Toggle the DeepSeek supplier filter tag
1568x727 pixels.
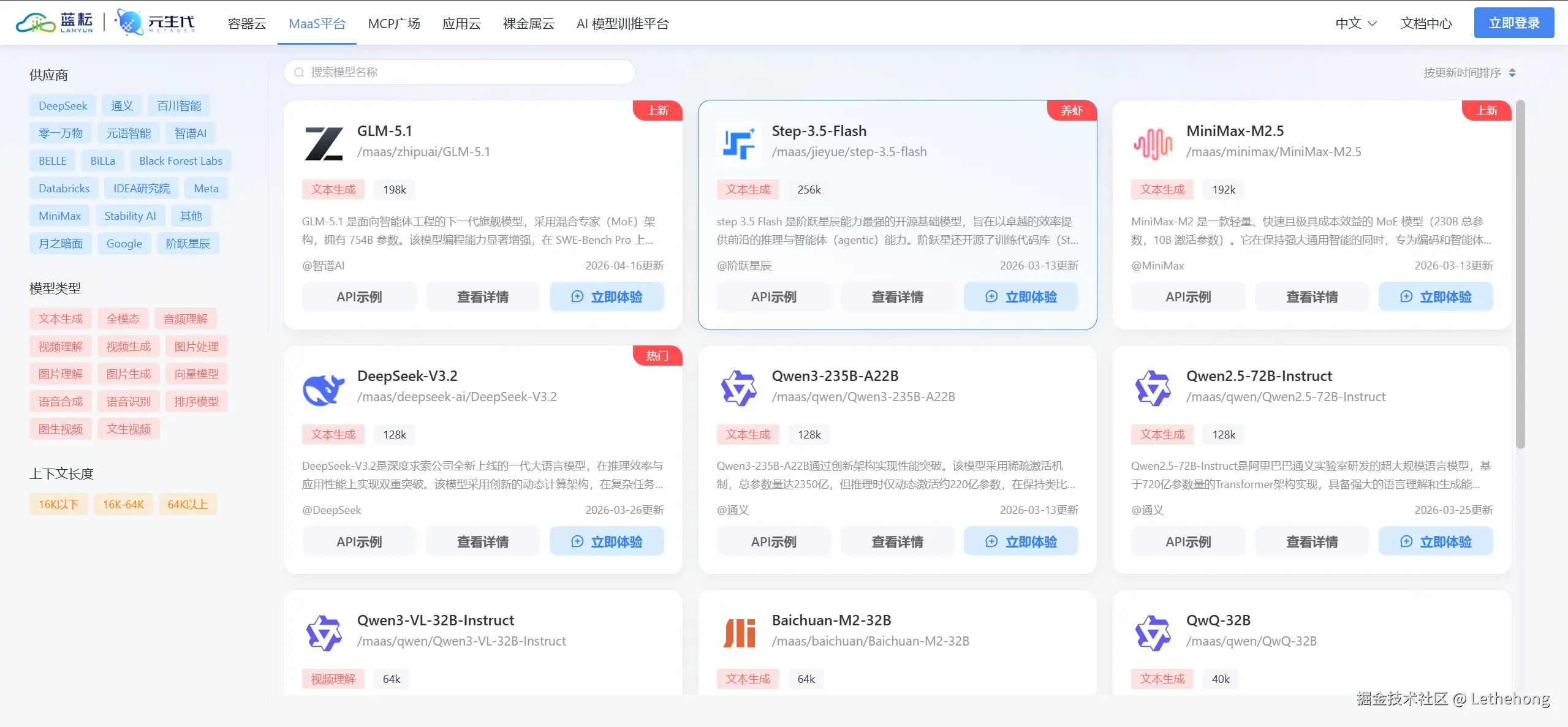point(62,106)
